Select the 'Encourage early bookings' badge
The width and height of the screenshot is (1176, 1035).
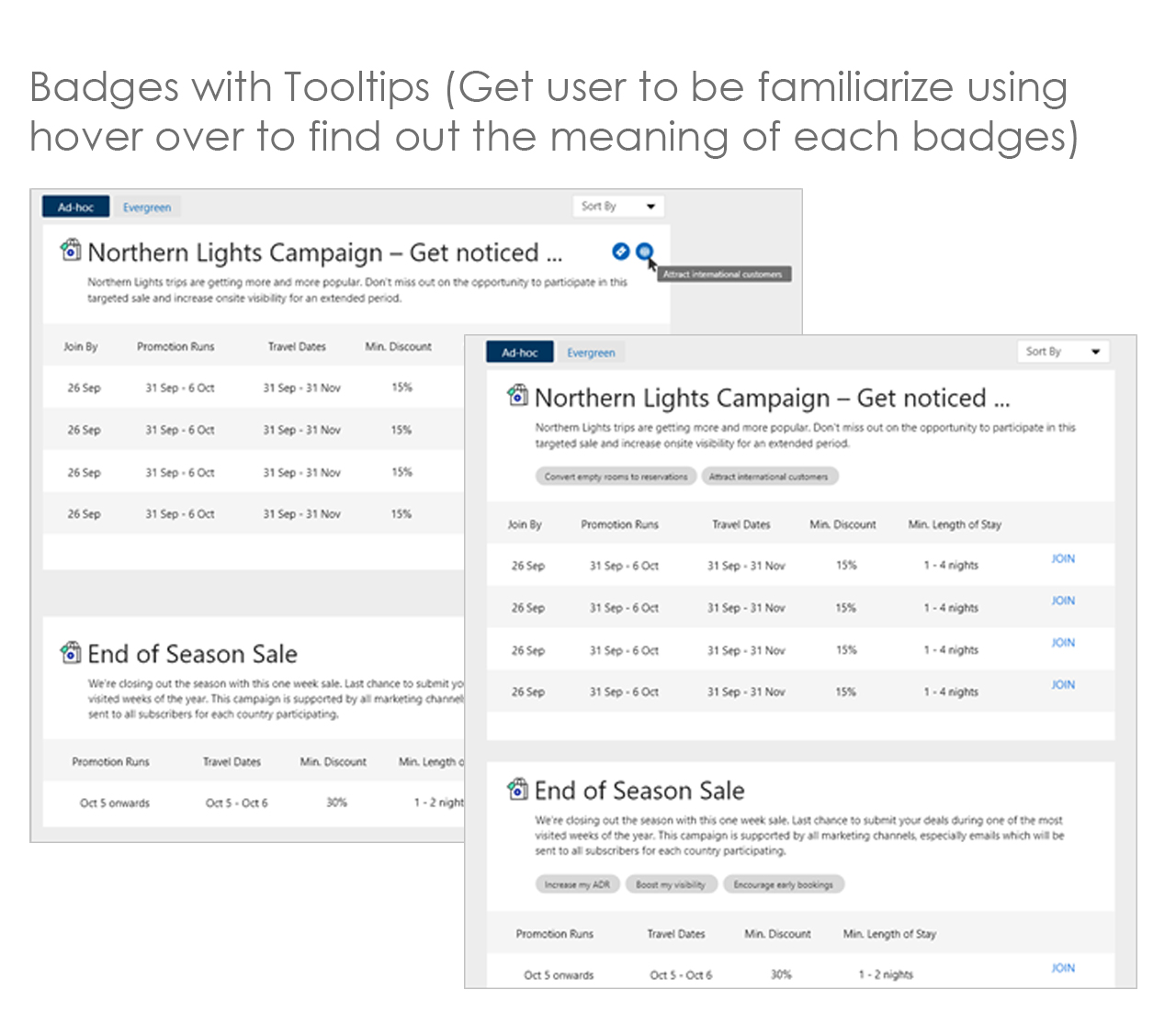pos(783,884)
